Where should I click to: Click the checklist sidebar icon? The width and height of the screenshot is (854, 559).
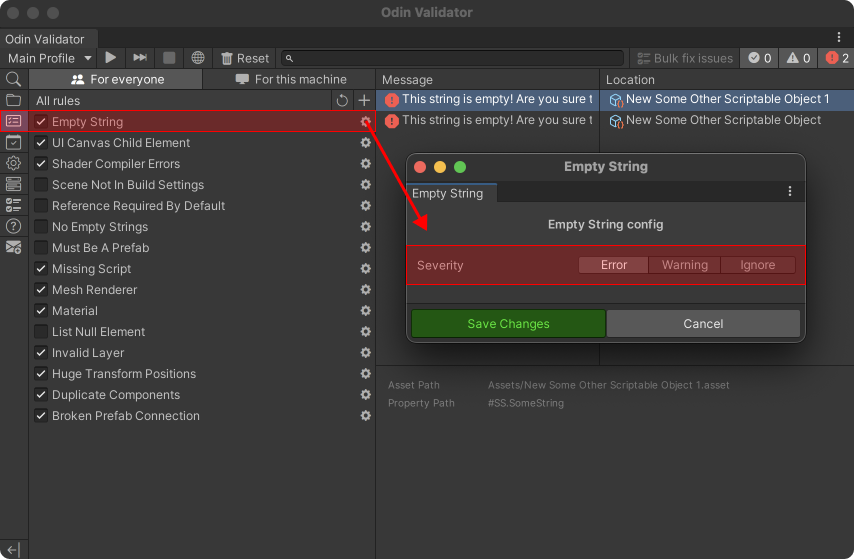point(14,205)
